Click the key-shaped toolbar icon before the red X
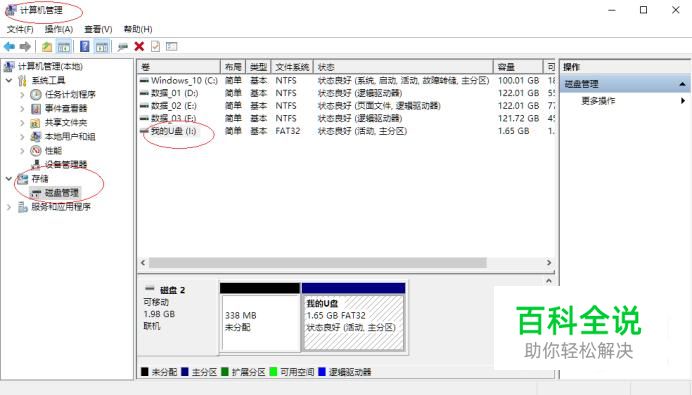This screenshot has height=395, width=692. tap(123, 46)
